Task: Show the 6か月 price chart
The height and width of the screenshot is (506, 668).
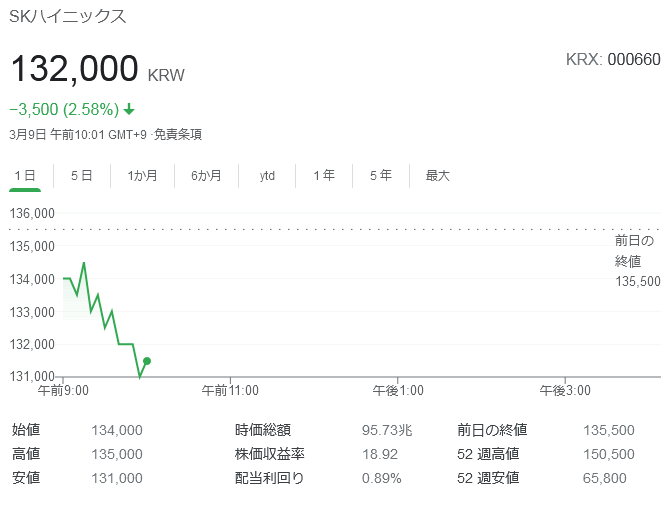Action: tap(206, 176)
